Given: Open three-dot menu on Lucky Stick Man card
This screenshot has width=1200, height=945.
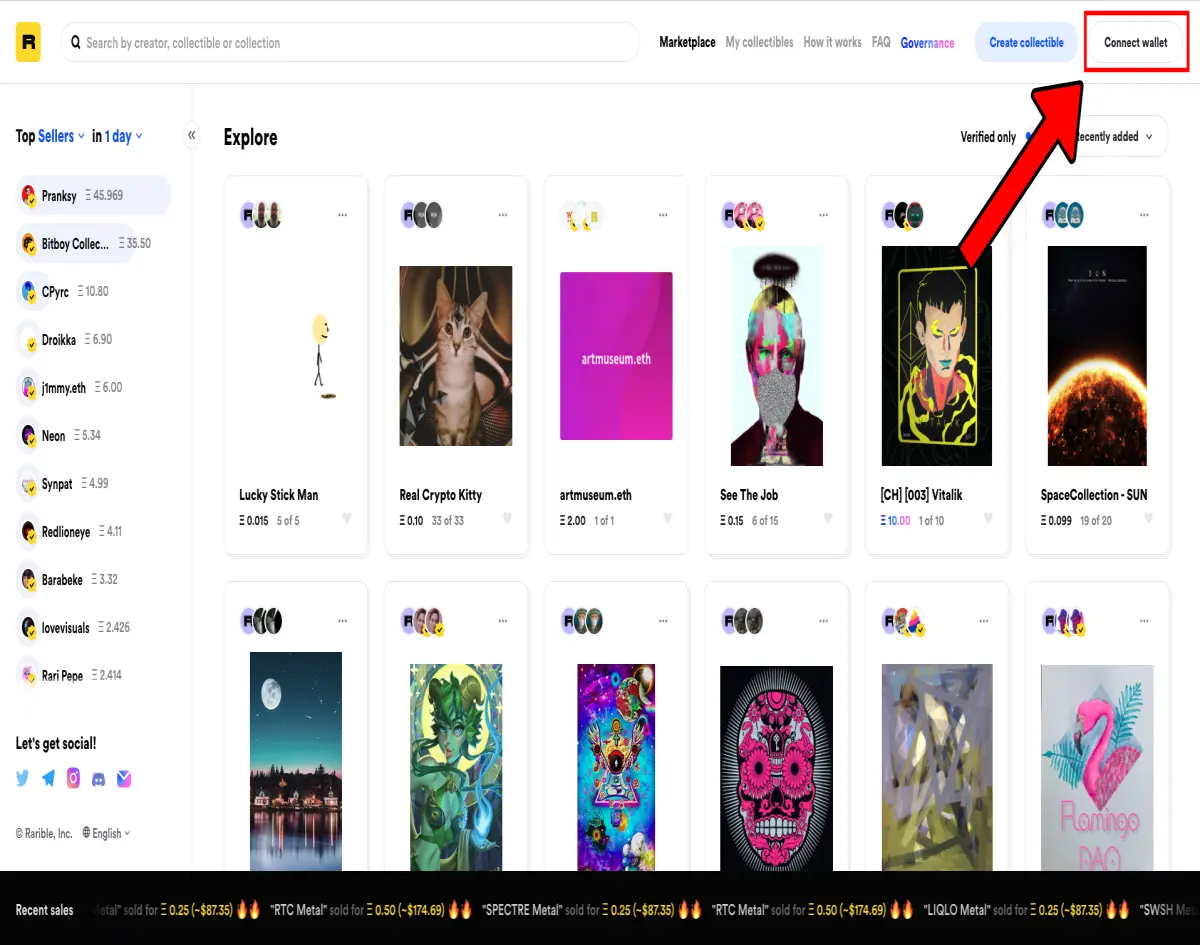Looking at the screenshot, I should point(343,215).
